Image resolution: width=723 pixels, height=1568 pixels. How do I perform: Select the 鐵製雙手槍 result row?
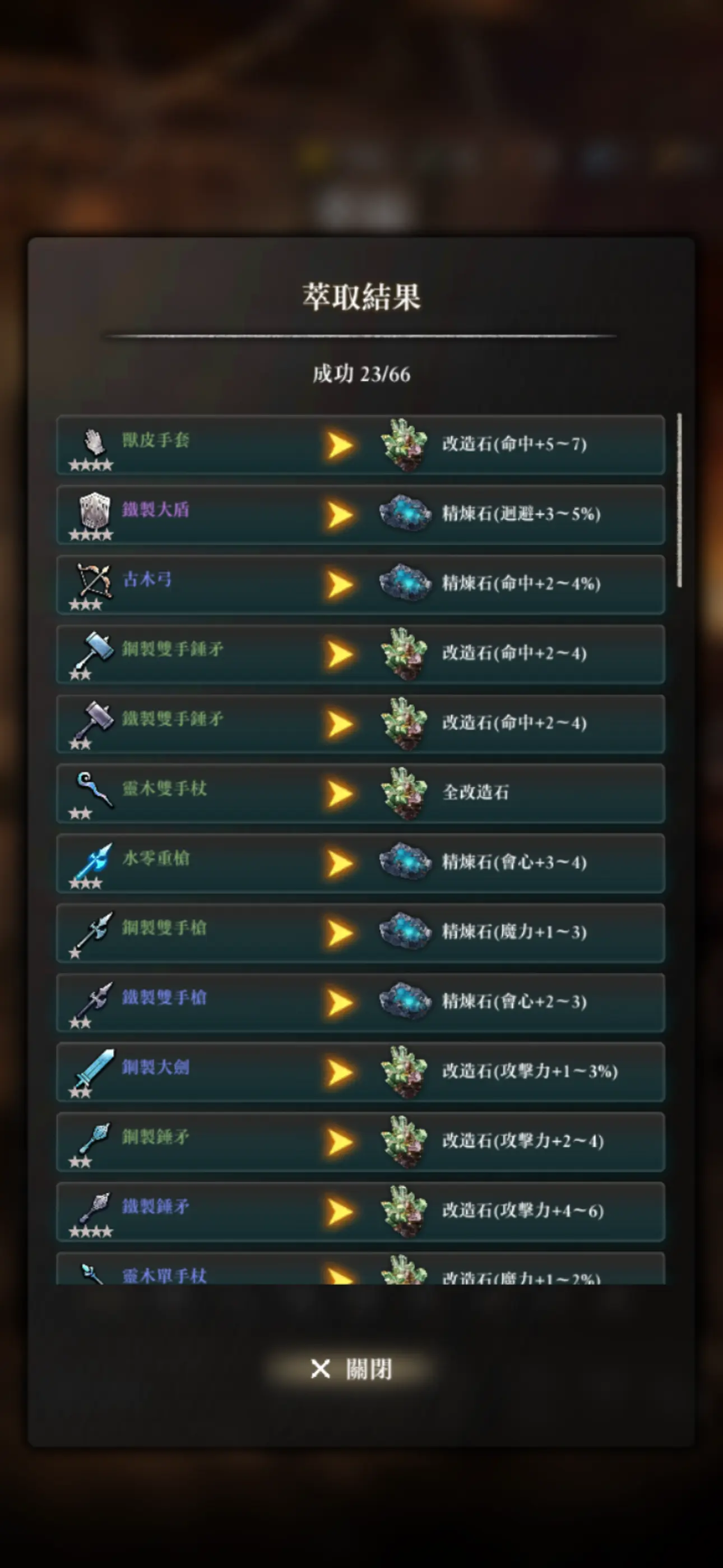click(360, 1002)
